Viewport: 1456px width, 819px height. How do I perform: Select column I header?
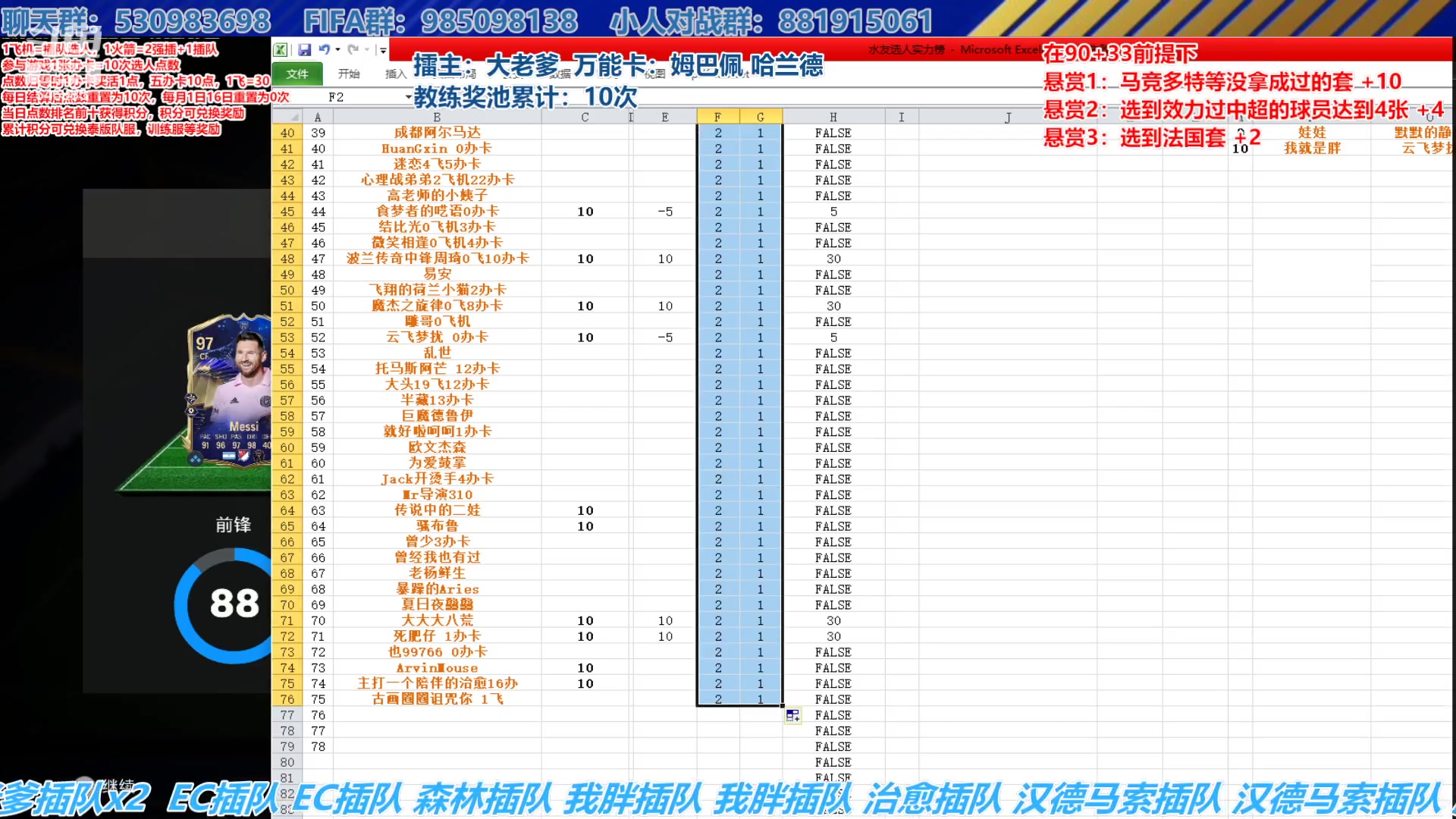tap(901, 117)
